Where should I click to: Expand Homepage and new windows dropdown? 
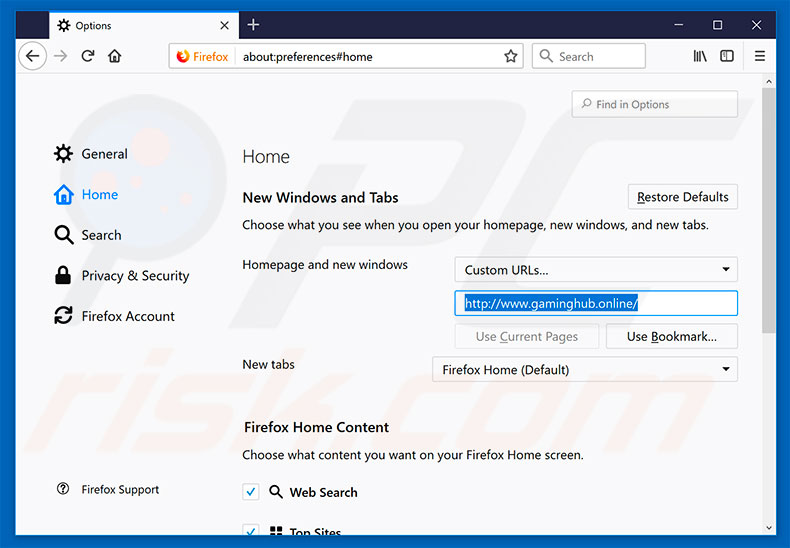(596, 269)
